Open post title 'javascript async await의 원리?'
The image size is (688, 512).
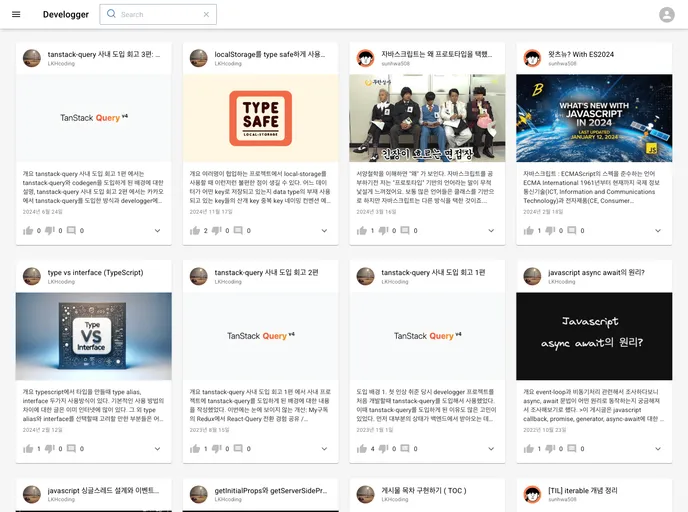pos(596,272)
